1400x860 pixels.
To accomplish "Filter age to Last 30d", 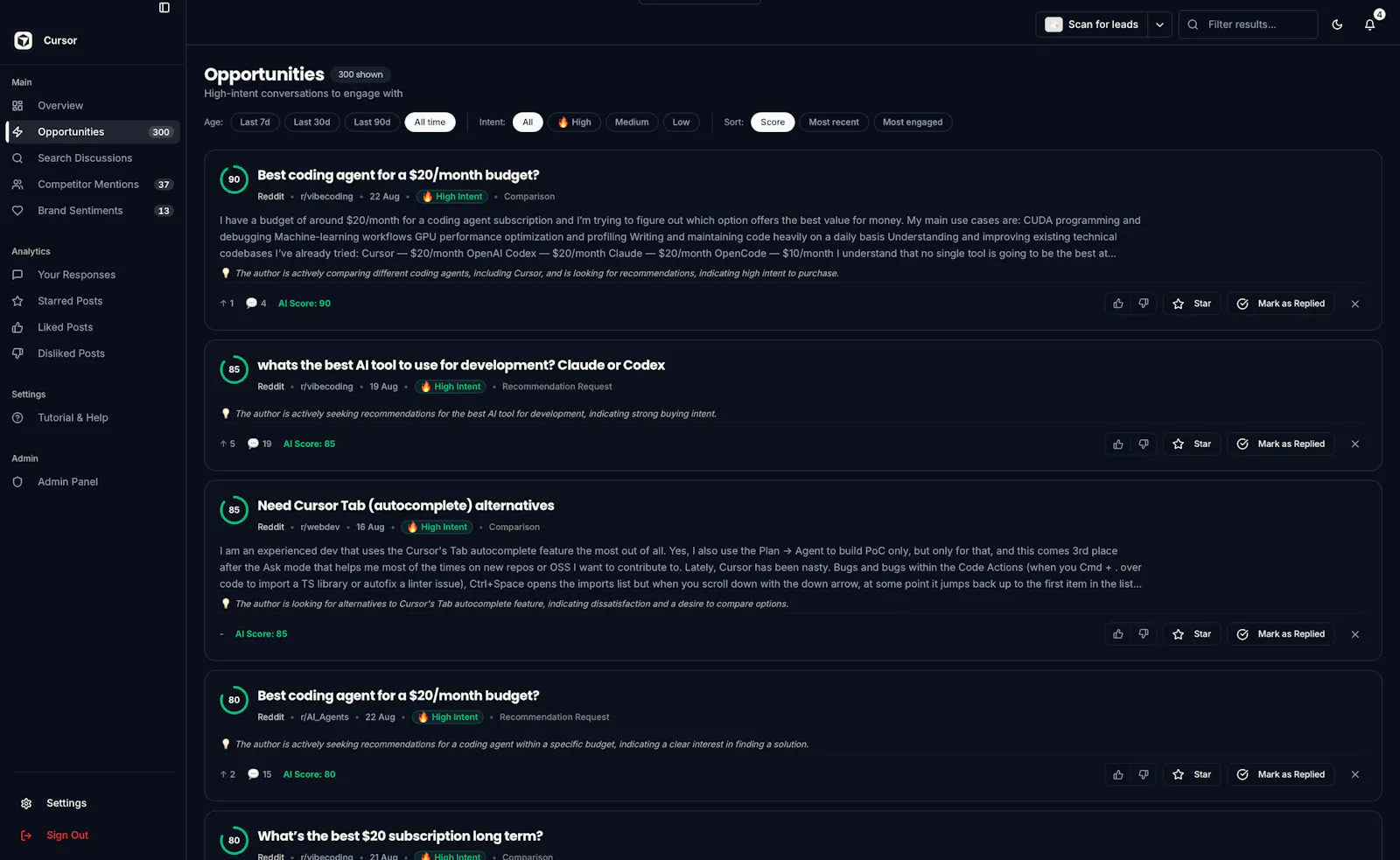I will pos(311,122).
